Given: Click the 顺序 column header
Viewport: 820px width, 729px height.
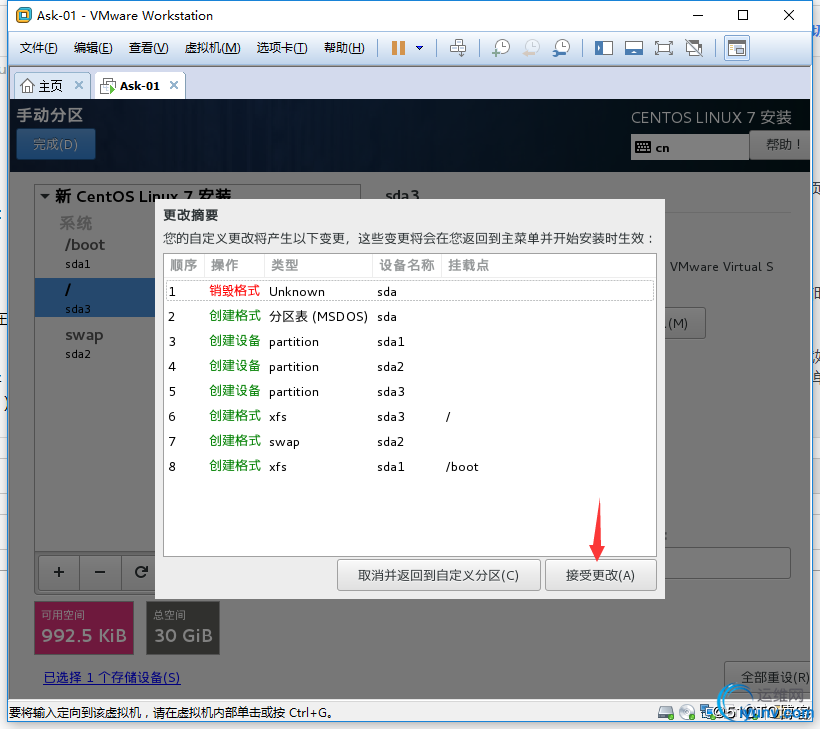Looking at the screenshot, I should point(184,266).
